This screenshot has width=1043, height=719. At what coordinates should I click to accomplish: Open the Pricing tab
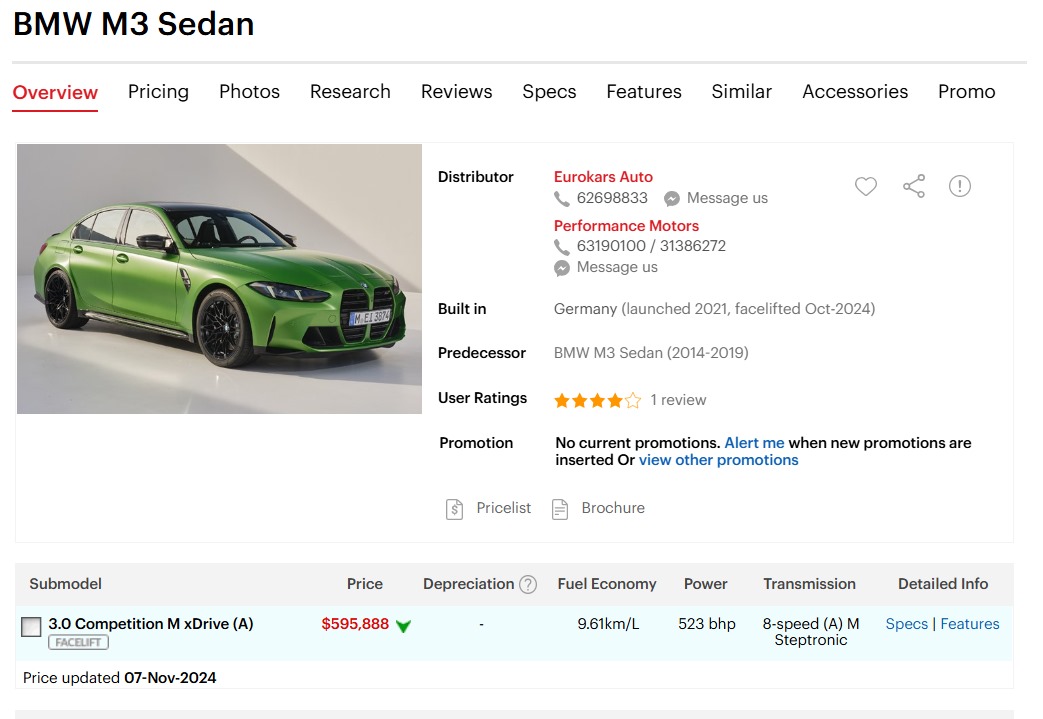point(158,92)
